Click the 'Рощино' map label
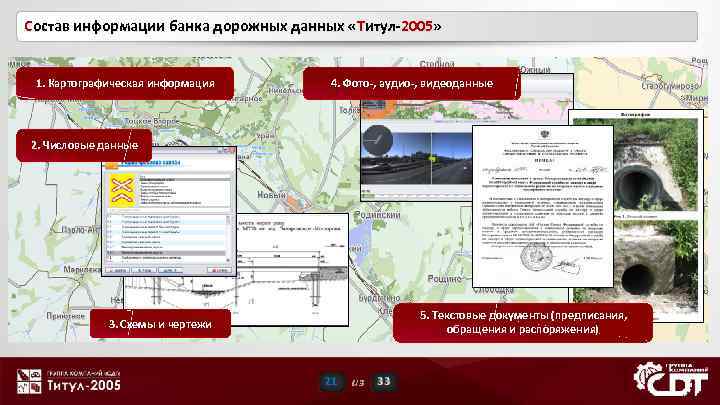 (444, 279)
